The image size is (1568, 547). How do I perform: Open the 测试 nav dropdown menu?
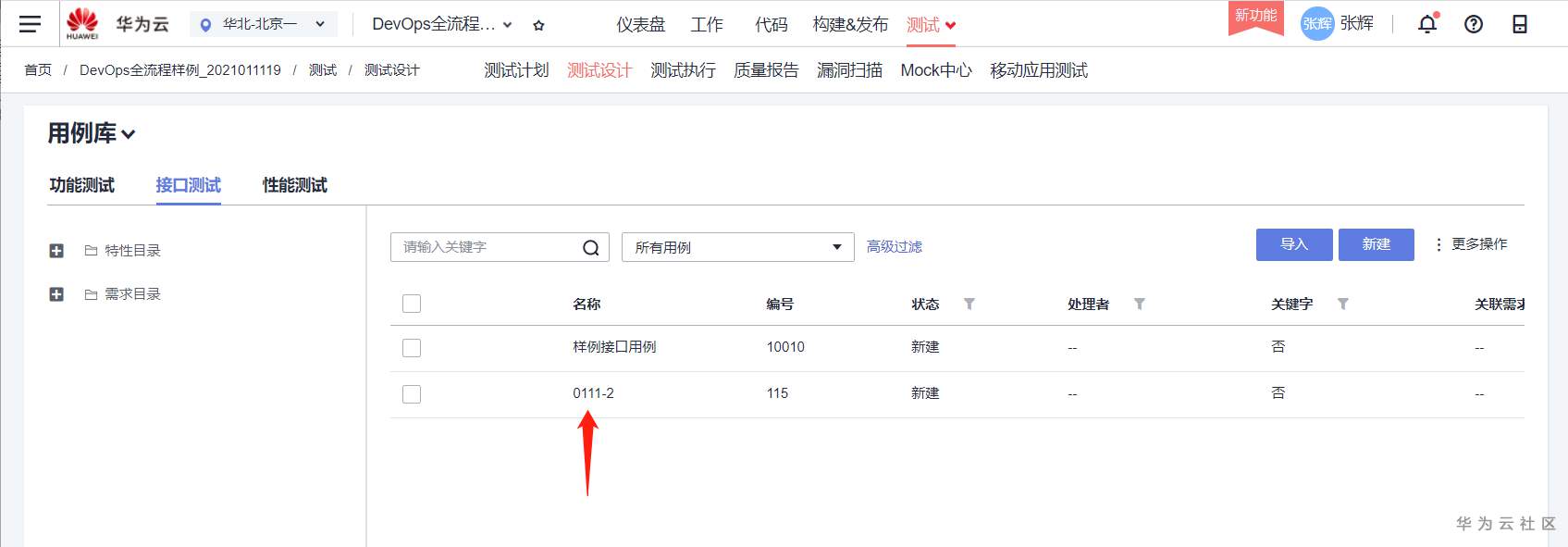click(x=931, y=25)
